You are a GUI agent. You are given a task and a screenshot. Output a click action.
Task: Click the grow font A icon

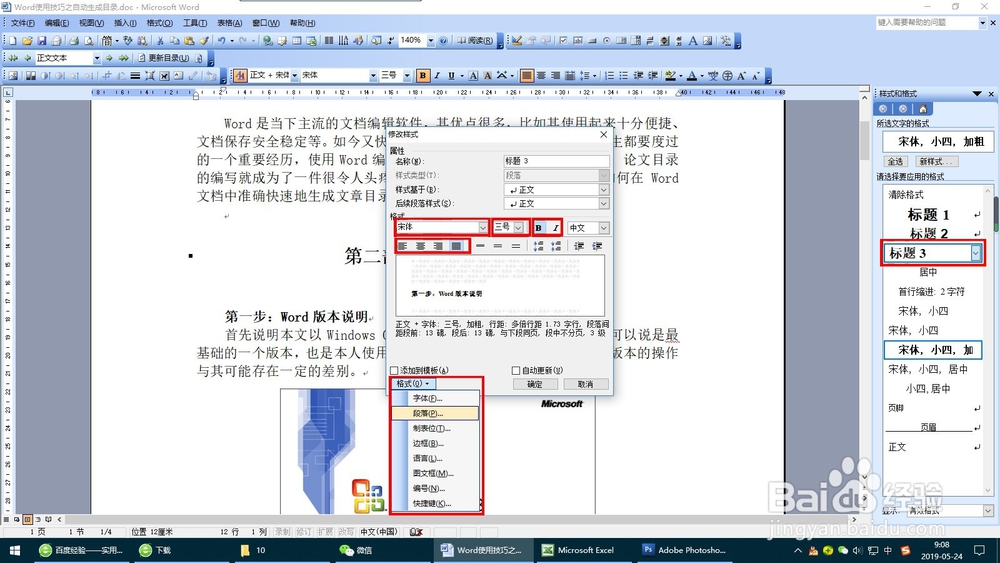tap(741, 75)
